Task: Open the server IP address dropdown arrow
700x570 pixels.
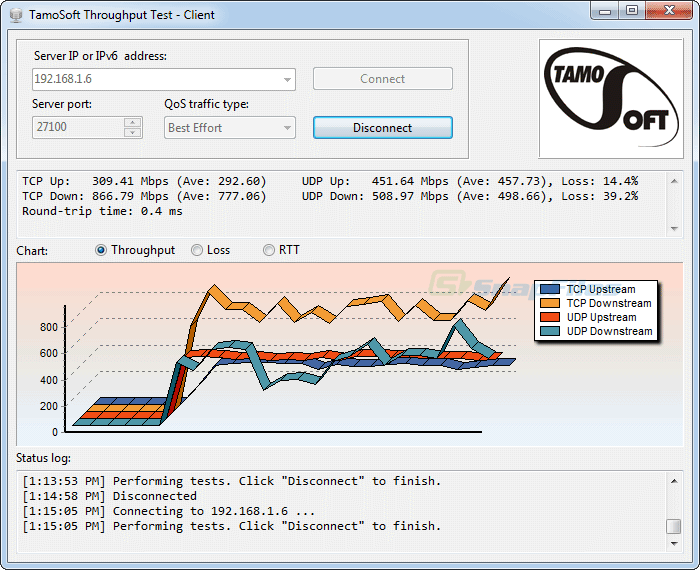Action: pos(287,79)
